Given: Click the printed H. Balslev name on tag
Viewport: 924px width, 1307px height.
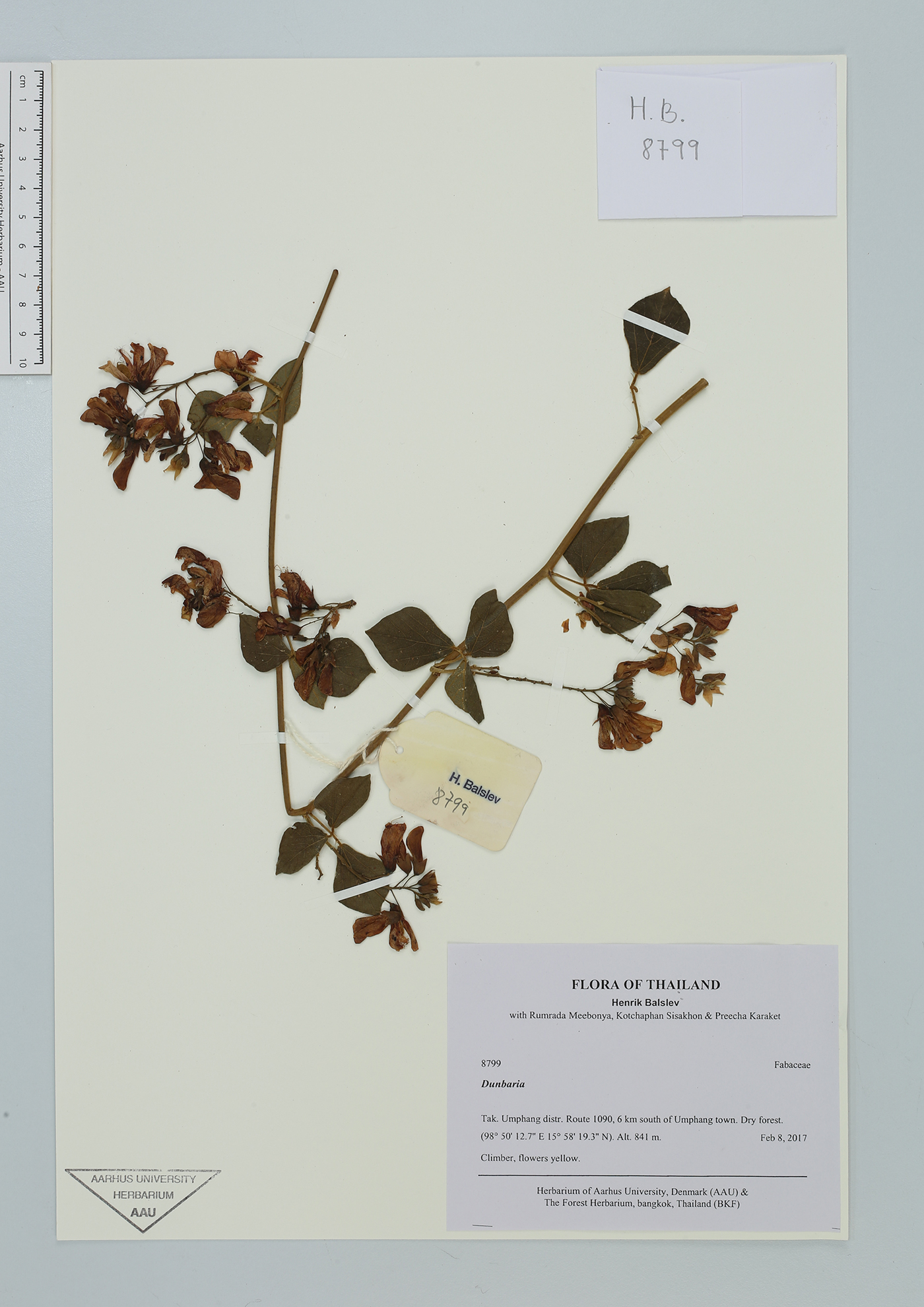Looking at the screenshot, I should pyautogui.click(x=475, y=787).
